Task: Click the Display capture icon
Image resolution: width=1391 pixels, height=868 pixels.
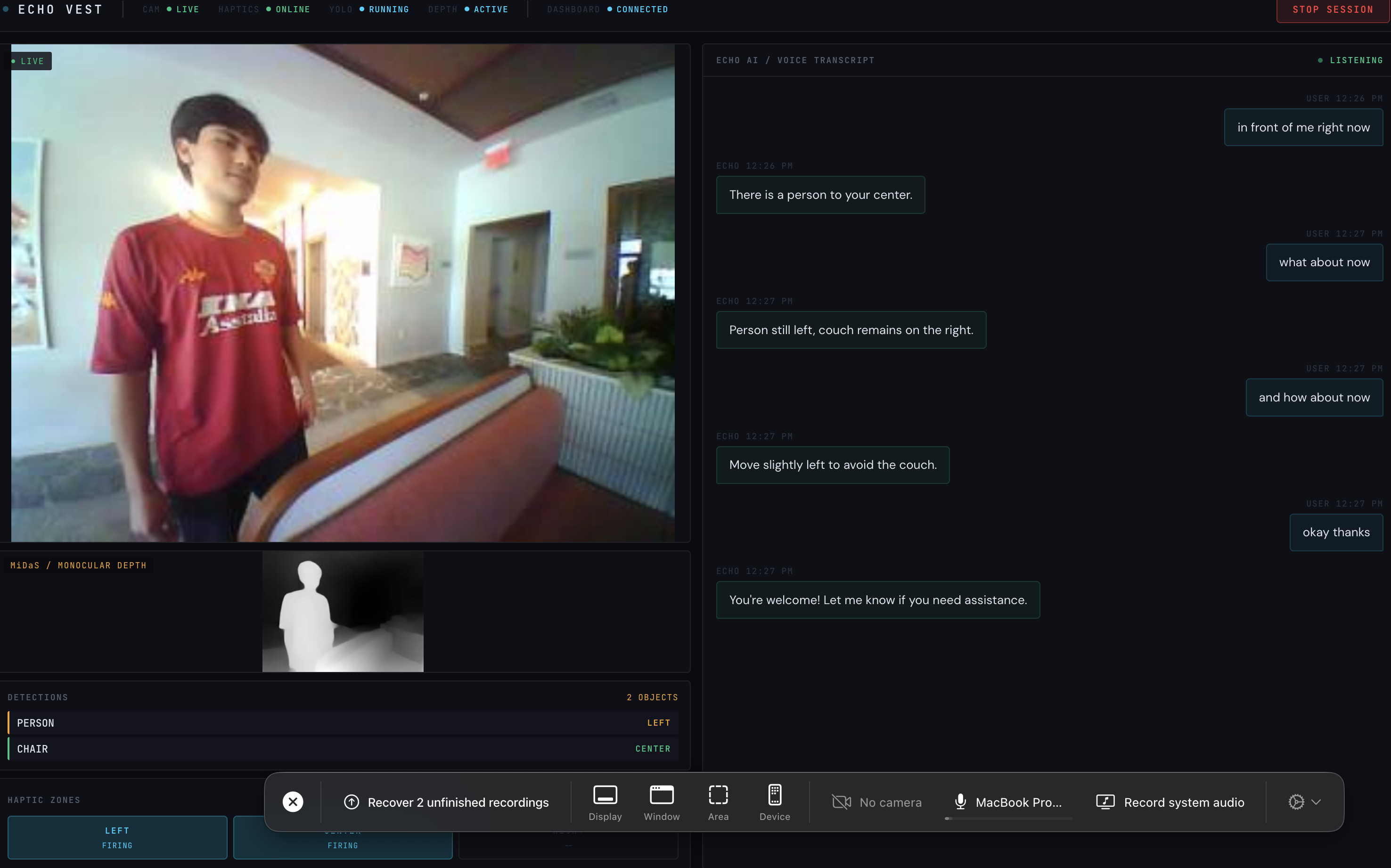Action: pos(605,795)
